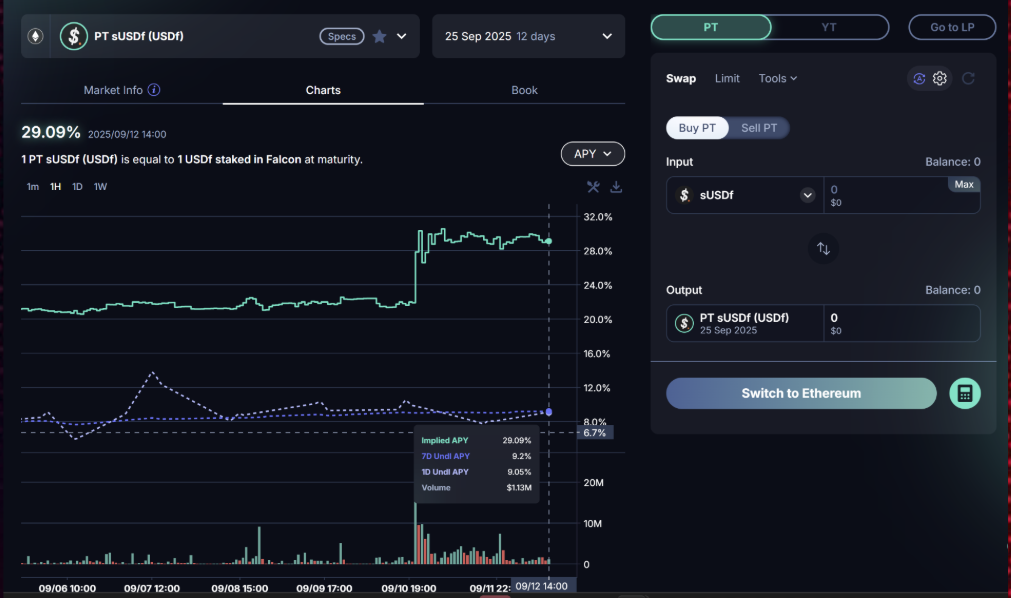Screen dimensions: 1011x598
Task: Open the calculator icon button
Action: coord(965,394)
